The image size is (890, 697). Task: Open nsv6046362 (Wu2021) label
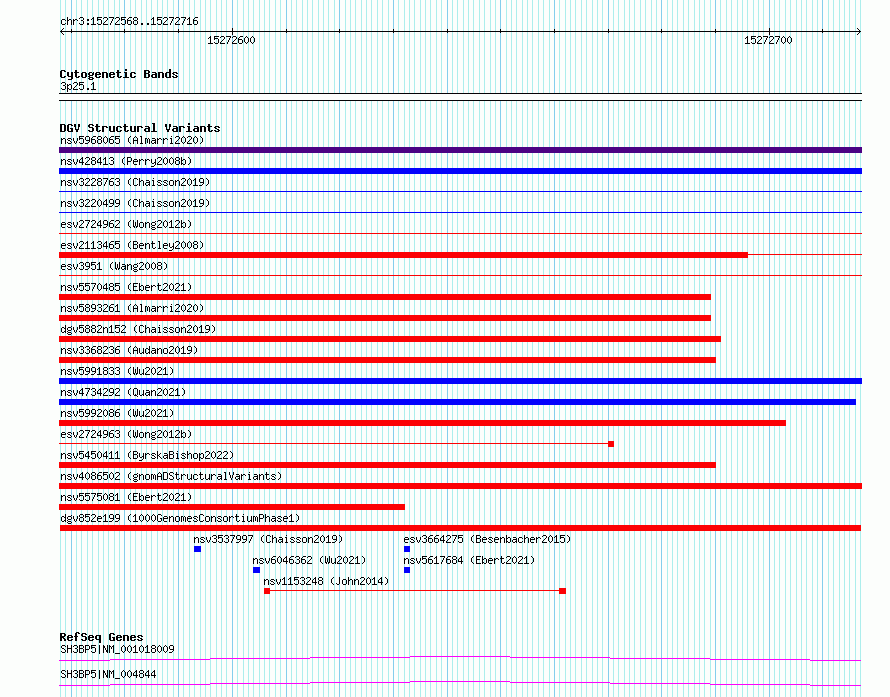tap(309, 560)
